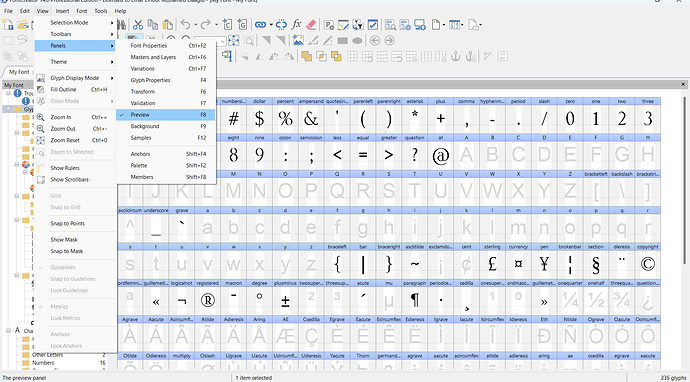The image size is (690, 382).
Task: Open the fx glyph transformer icon
Action: (x=297, y=25)
